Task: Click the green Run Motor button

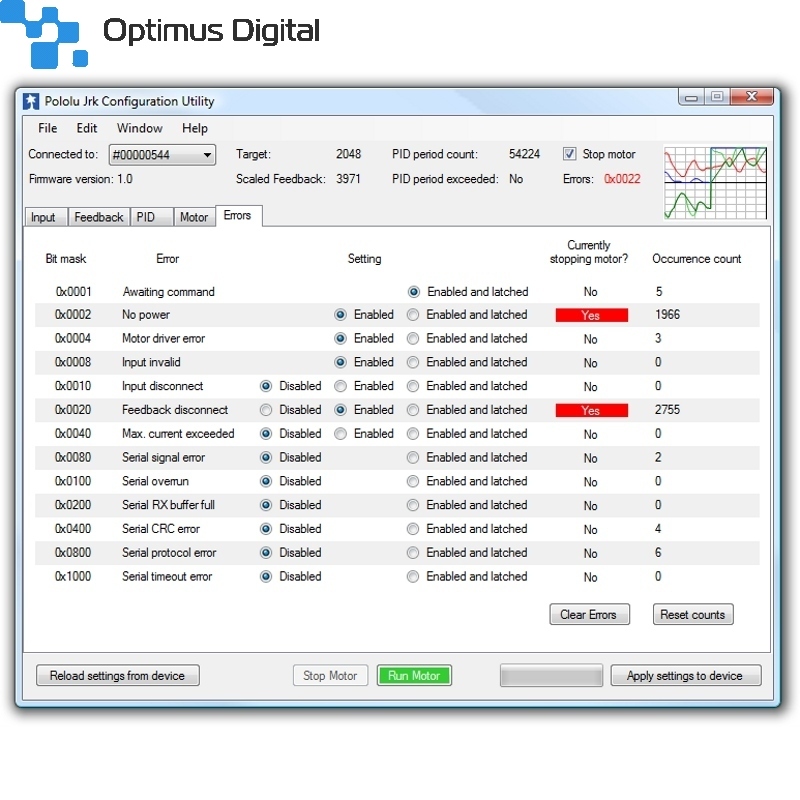Action: (x=414, y=676)
